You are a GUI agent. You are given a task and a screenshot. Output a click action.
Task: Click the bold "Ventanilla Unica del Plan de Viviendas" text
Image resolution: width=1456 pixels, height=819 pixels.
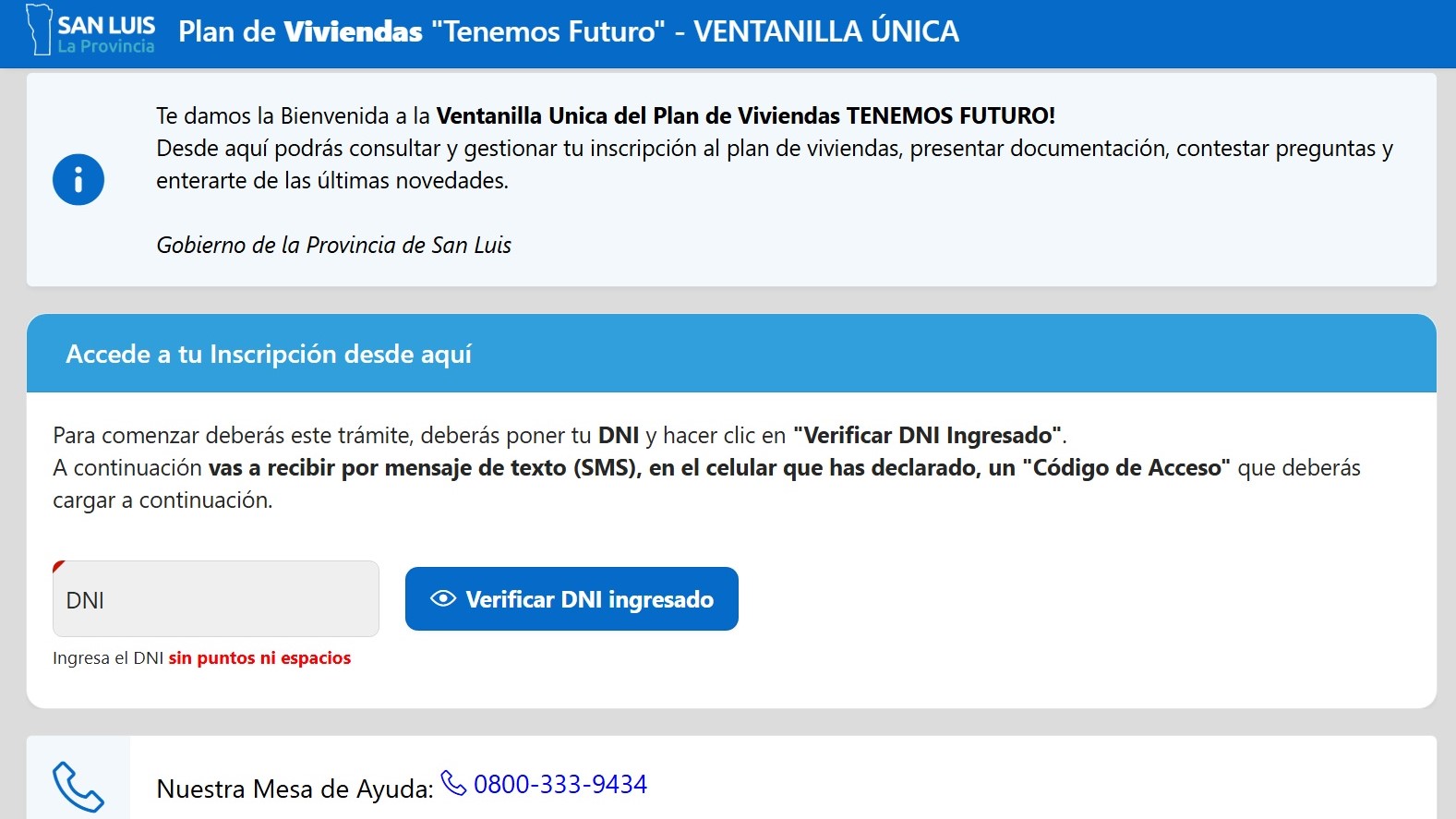point(637,115)
